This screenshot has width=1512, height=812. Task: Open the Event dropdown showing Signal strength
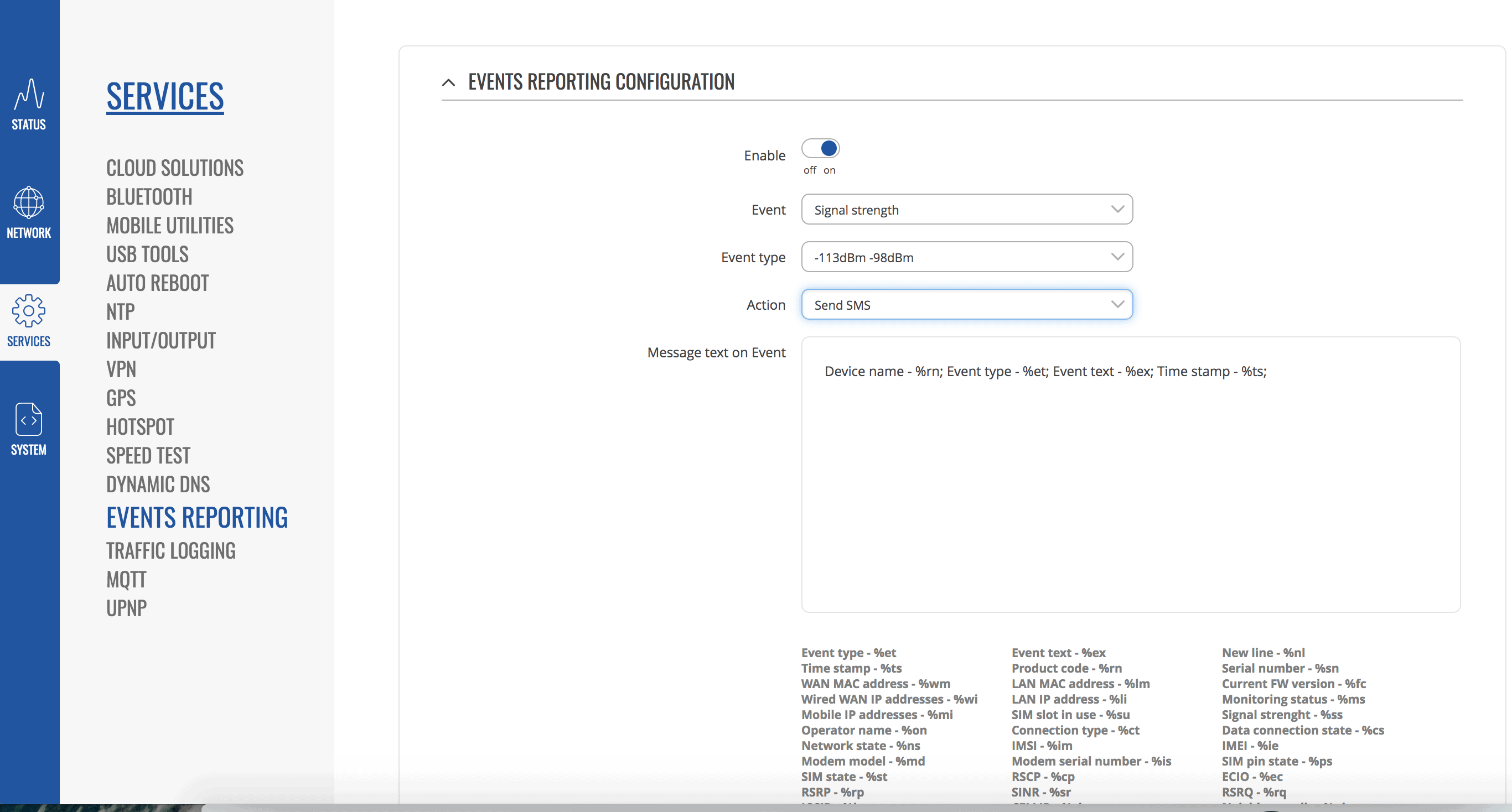[x=967, y=210]
